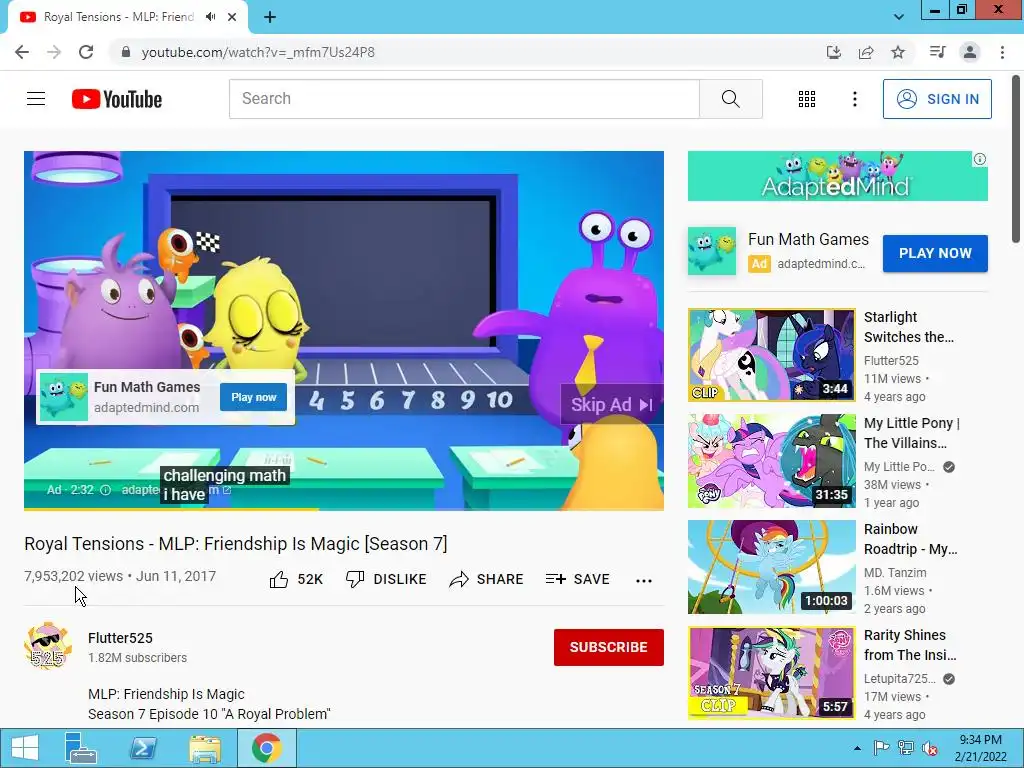The image size is (1024, 768).
Task: Open the Chrome profile avatar icon
Action: 970,52
